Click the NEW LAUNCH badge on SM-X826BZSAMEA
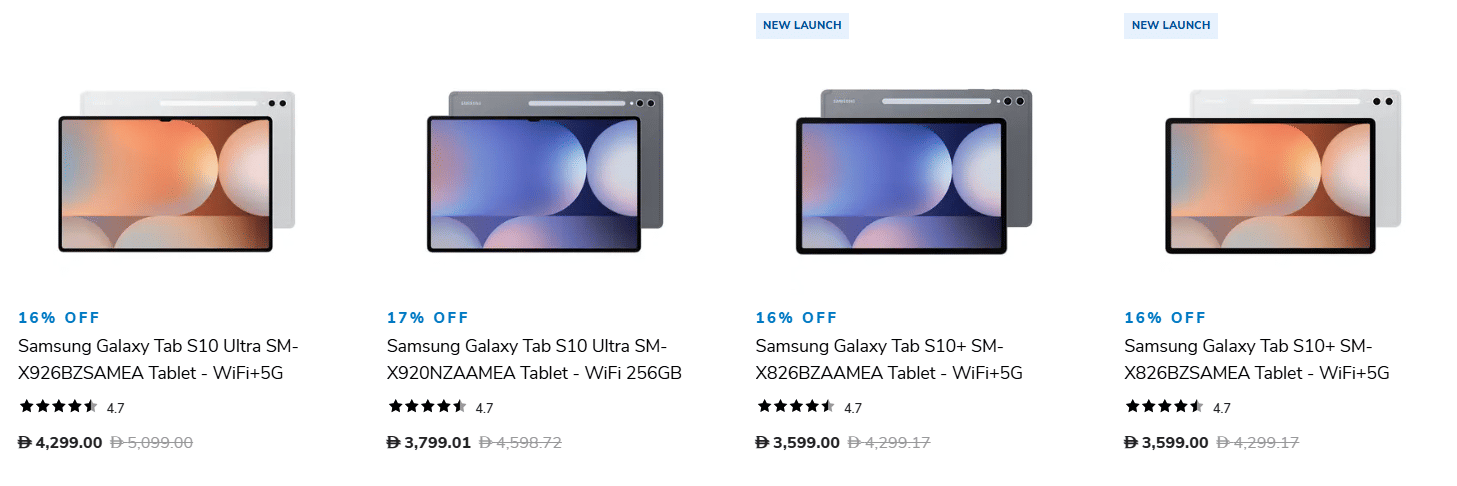Image resolution: width=1457 pixels, height=486 pixels. coord(1171,25)
